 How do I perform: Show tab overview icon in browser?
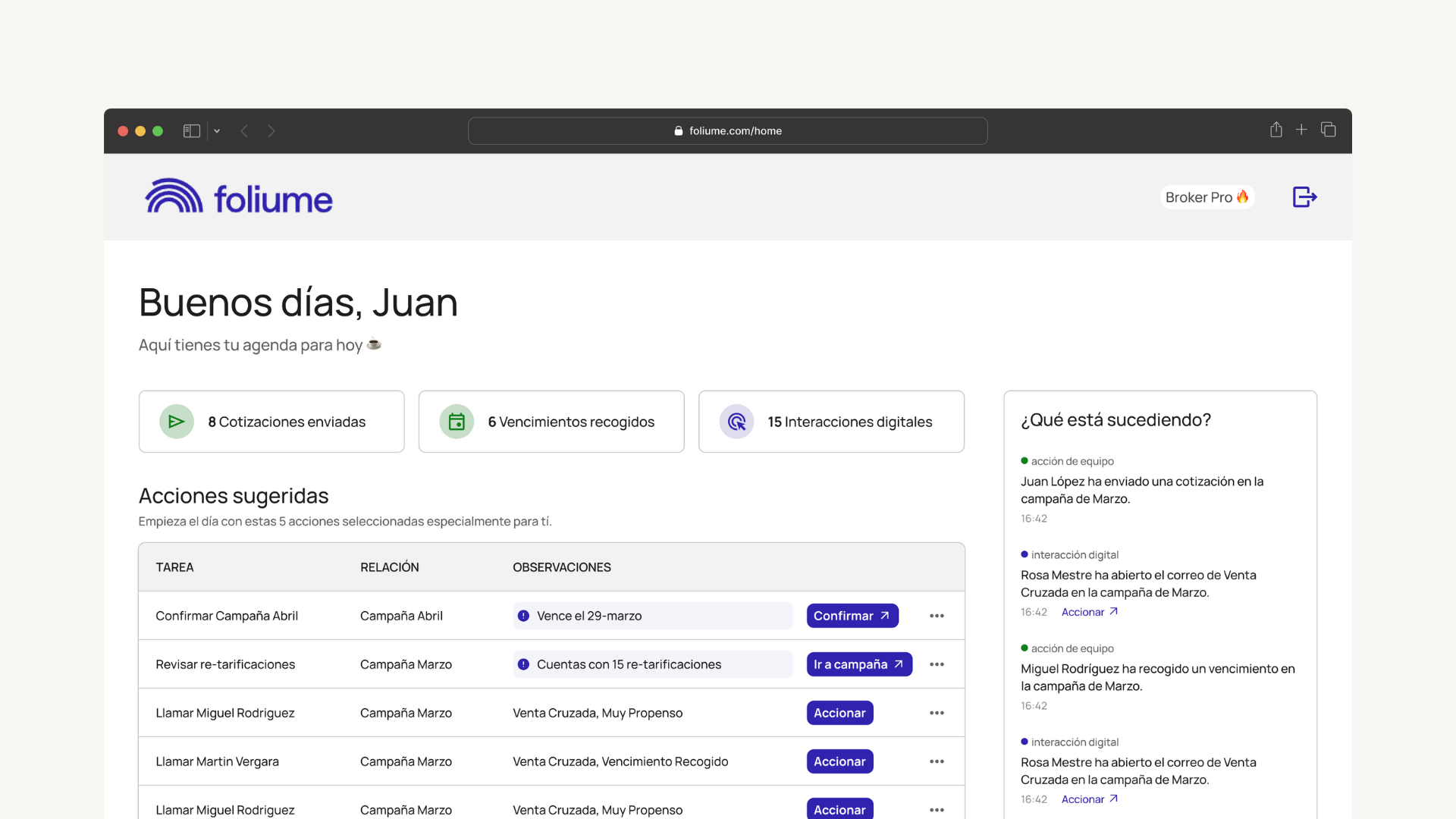click(1328, 130)
